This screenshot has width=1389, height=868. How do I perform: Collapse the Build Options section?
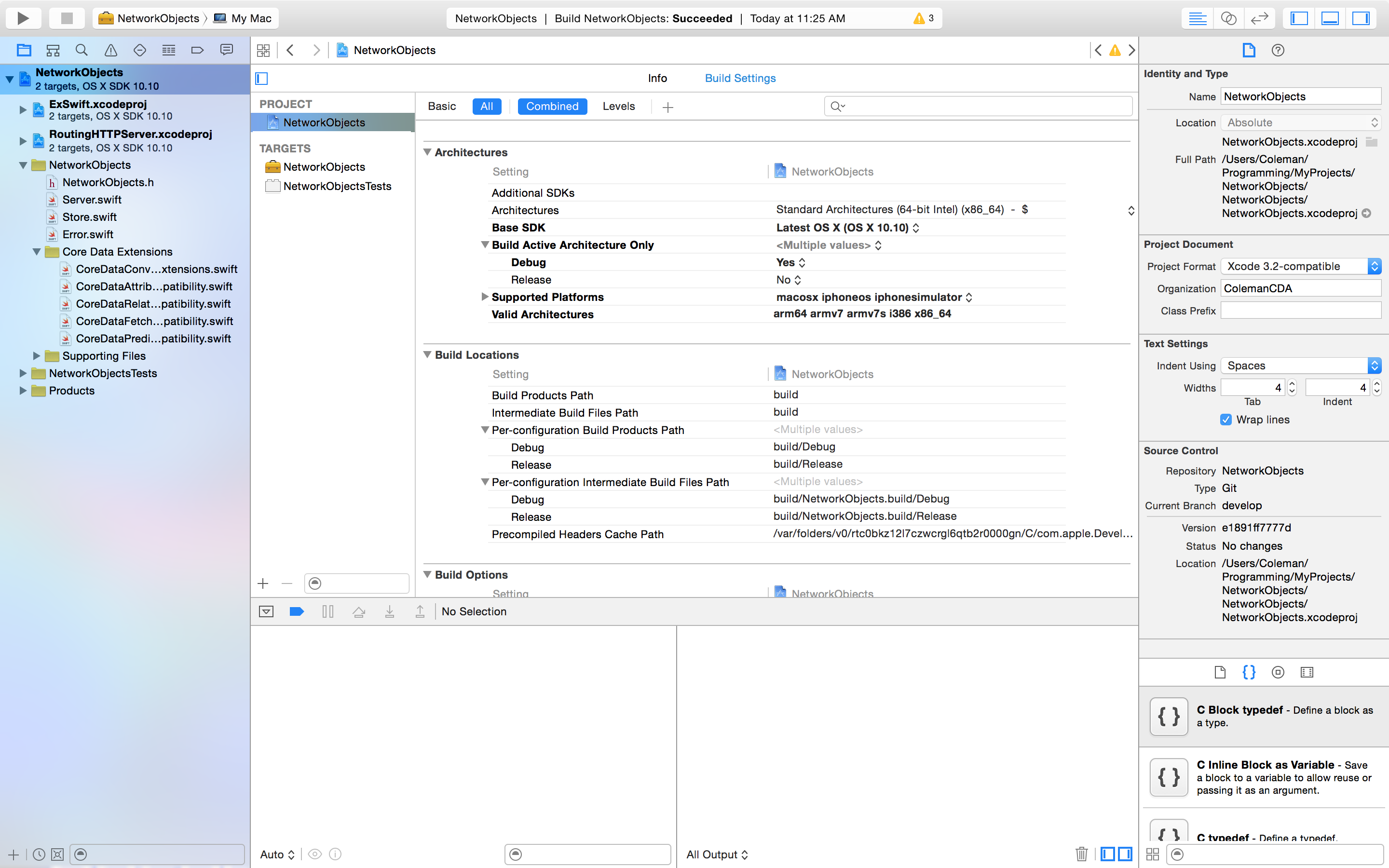427,575
